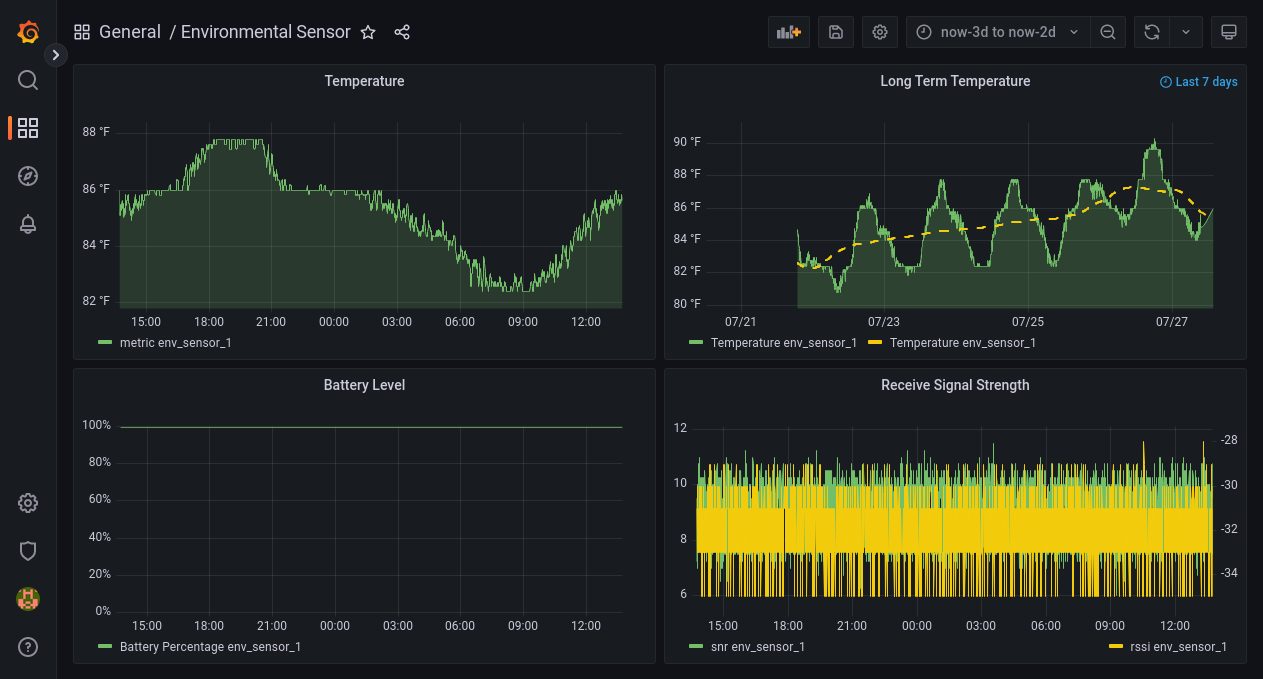The image size is (1263, 679).
Task: Click the Environmental Sensor dashboard title
Action: tap(266, 32)
